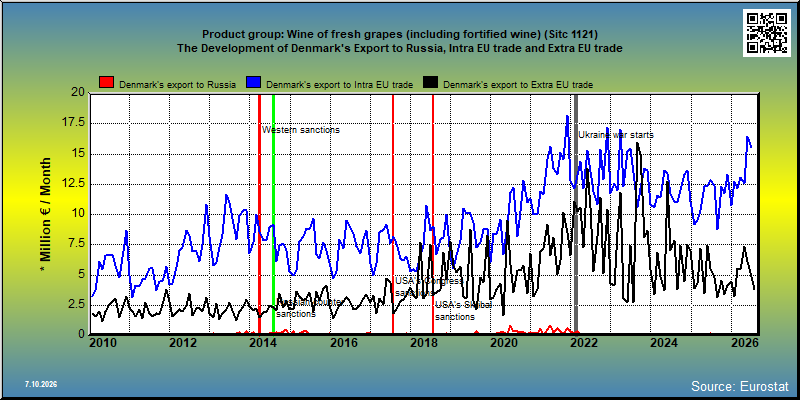The image size is (800, 400).
Task: Click the Western sanctions annotation
Action: [x=301, y=130]
